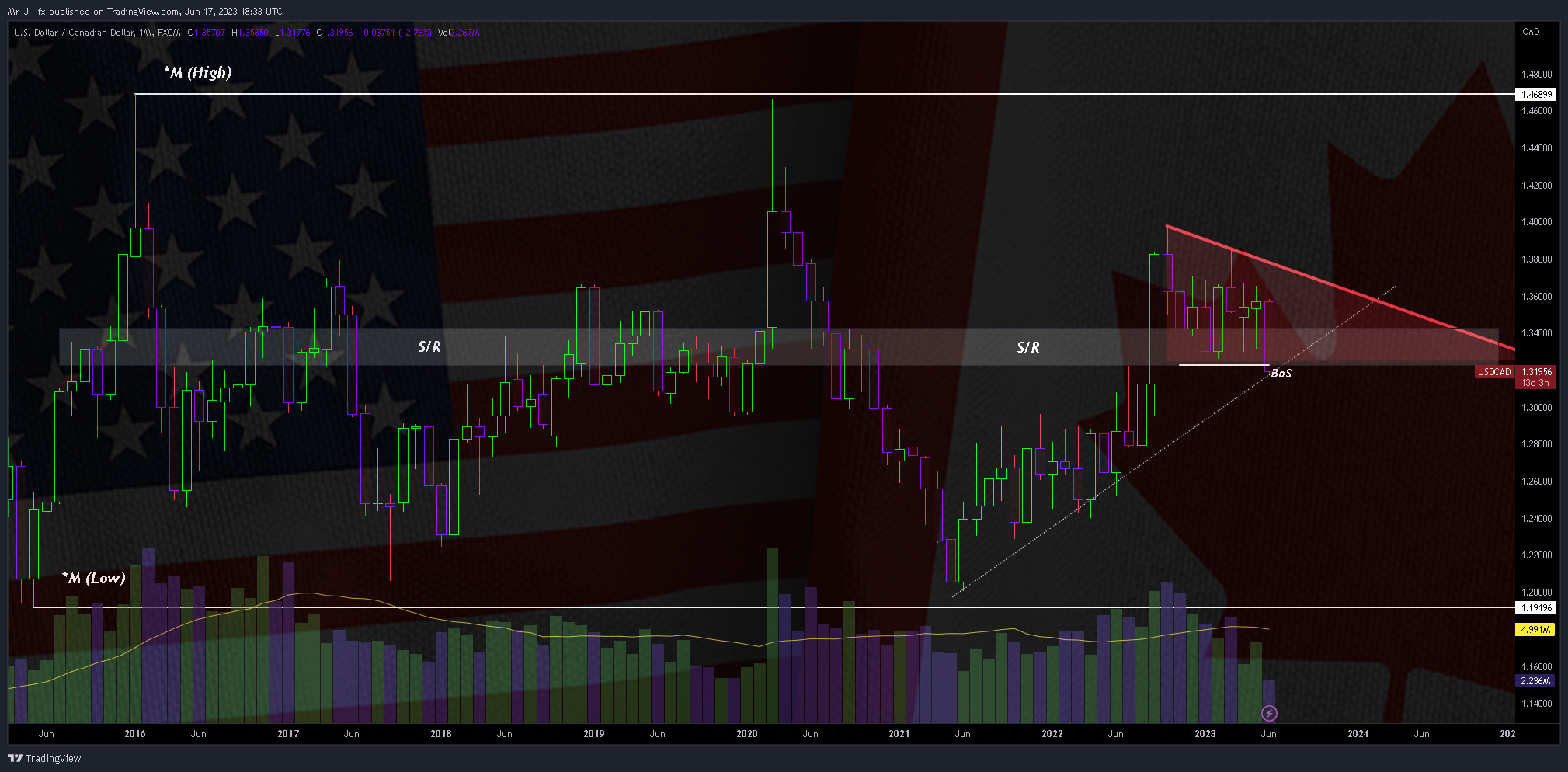Select the gray S/R horizontal zone rectangle
1568x772 pixels.
click(779, 346)
